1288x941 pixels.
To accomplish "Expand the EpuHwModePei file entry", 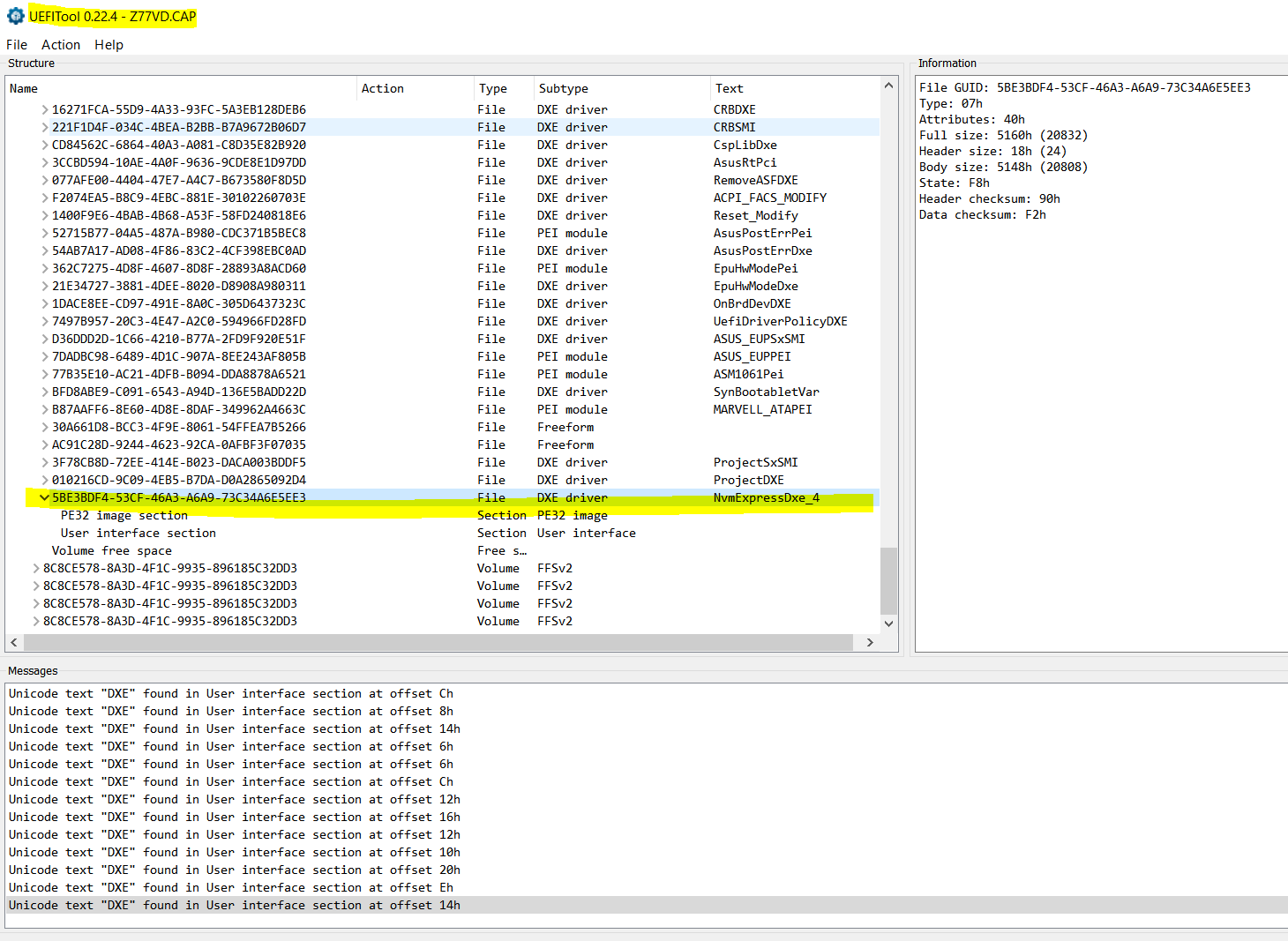I will [x=45, y=269].
